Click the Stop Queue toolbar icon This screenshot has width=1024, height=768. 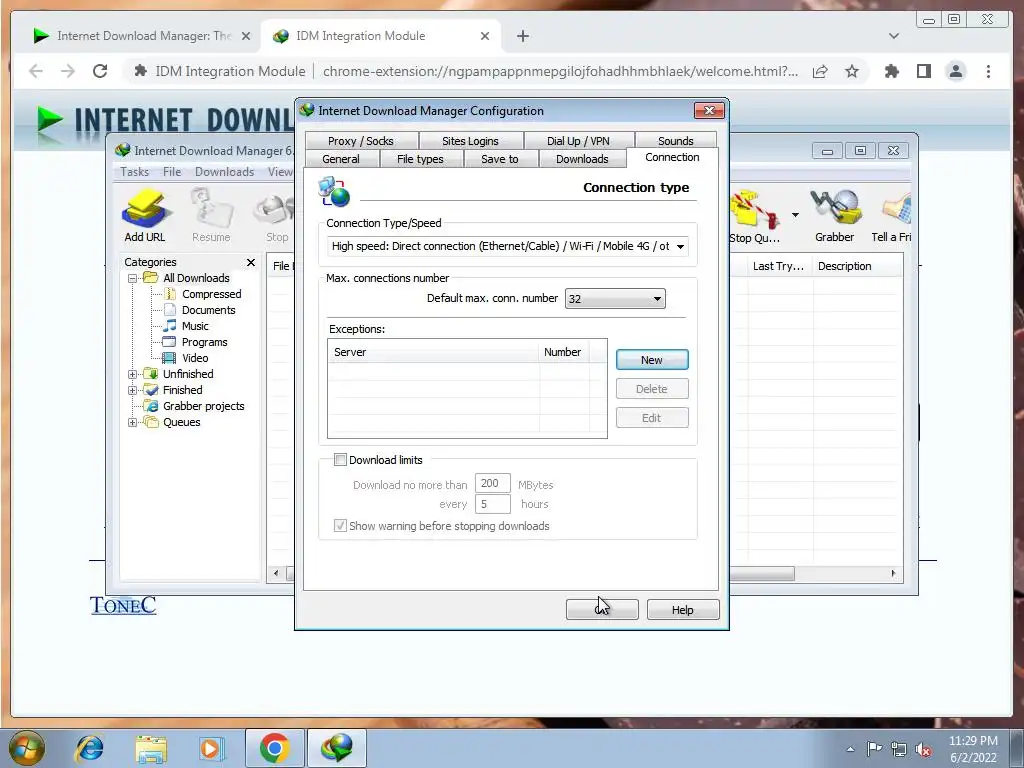755,216
